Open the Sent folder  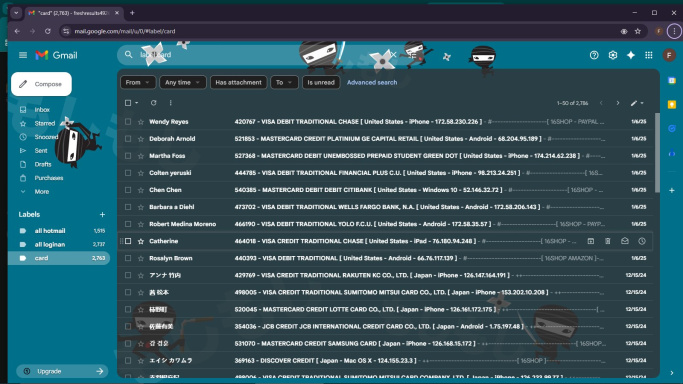(41, 151)
